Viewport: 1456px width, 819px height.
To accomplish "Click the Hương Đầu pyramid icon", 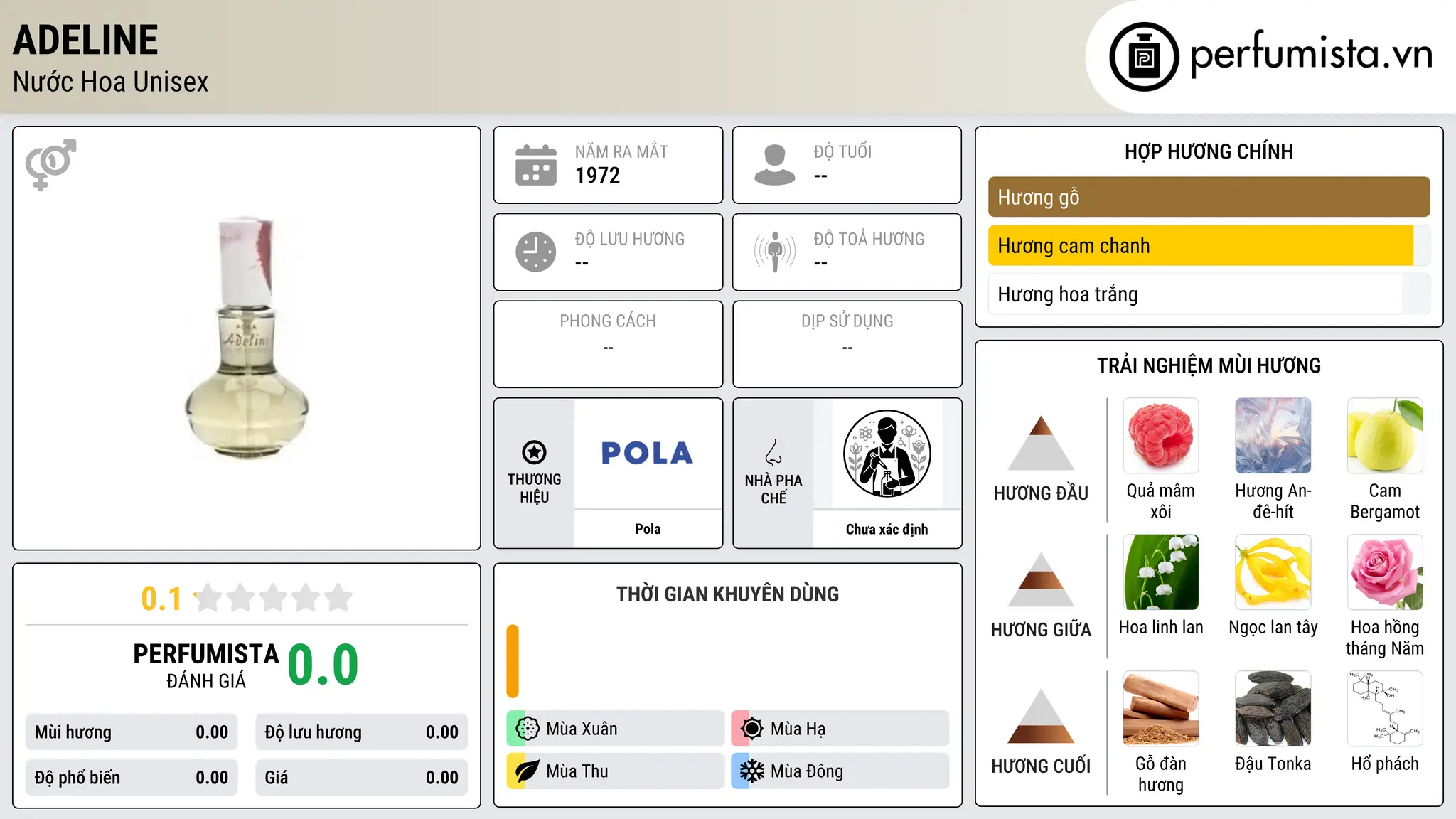I will 1041,442.
